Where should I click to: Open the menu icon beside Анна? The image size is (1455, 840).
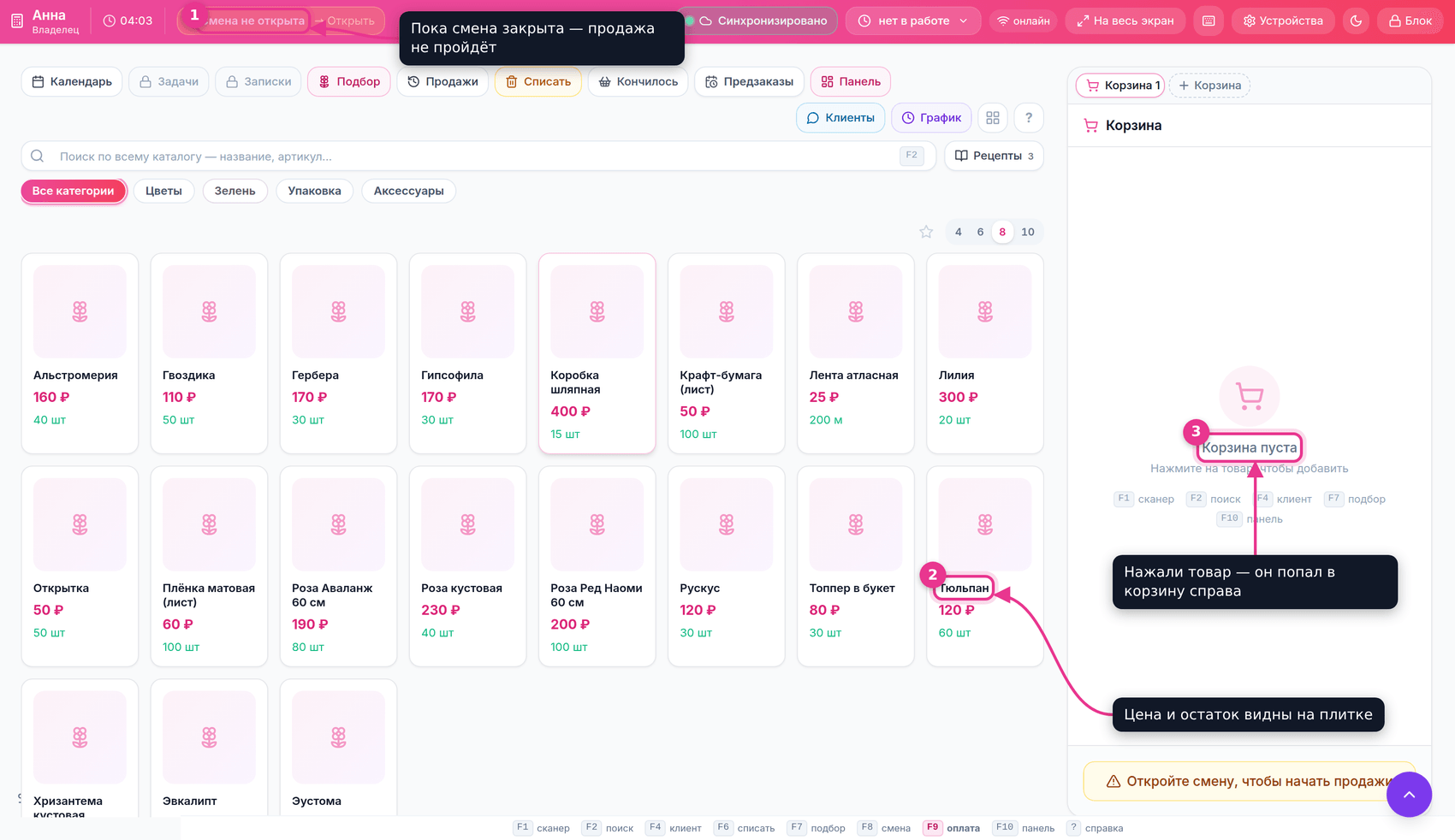coord(17,21)
